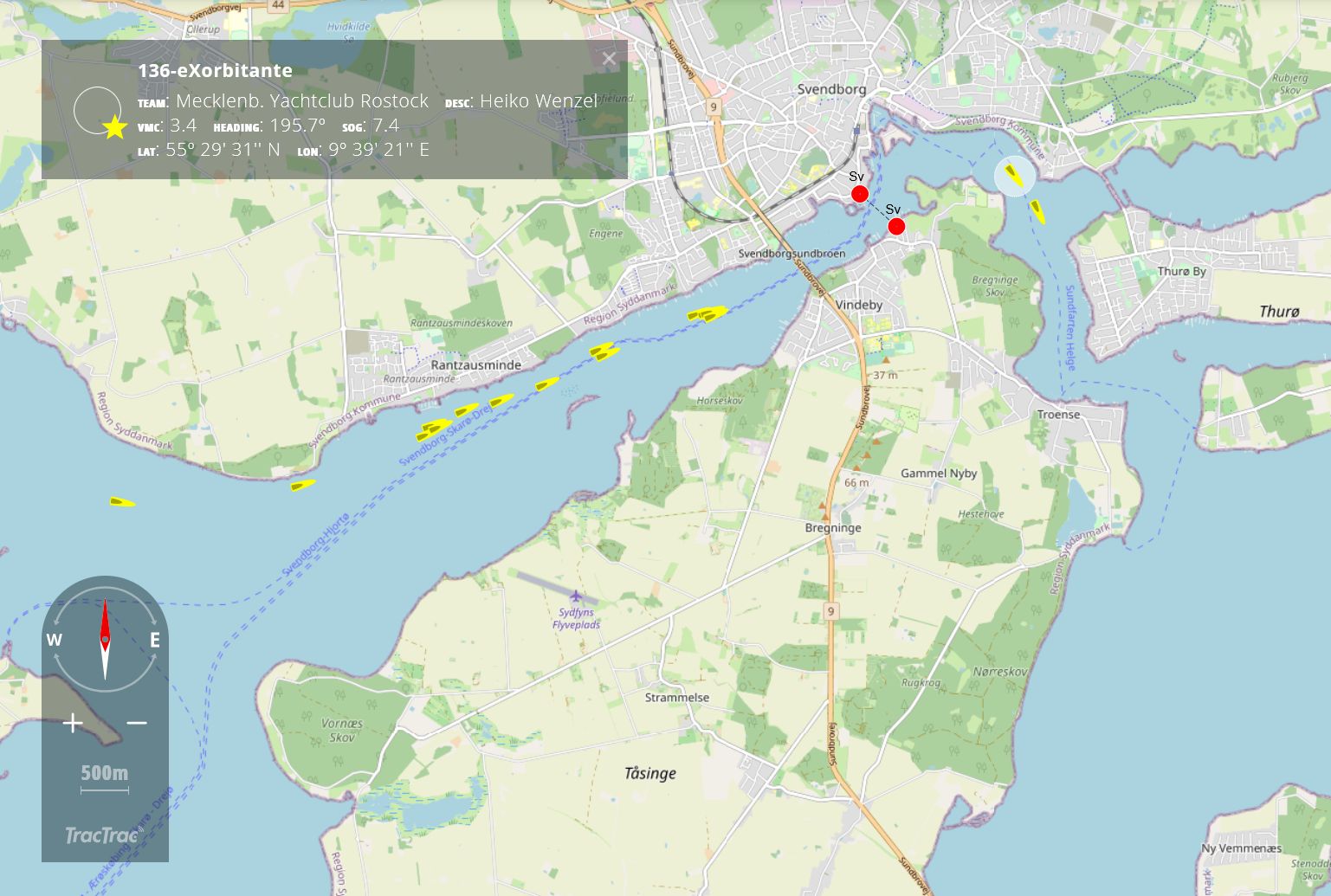The width and height of the screenshot is (1331, 896).
Task: Click the W label on compass
Action: 55,641
